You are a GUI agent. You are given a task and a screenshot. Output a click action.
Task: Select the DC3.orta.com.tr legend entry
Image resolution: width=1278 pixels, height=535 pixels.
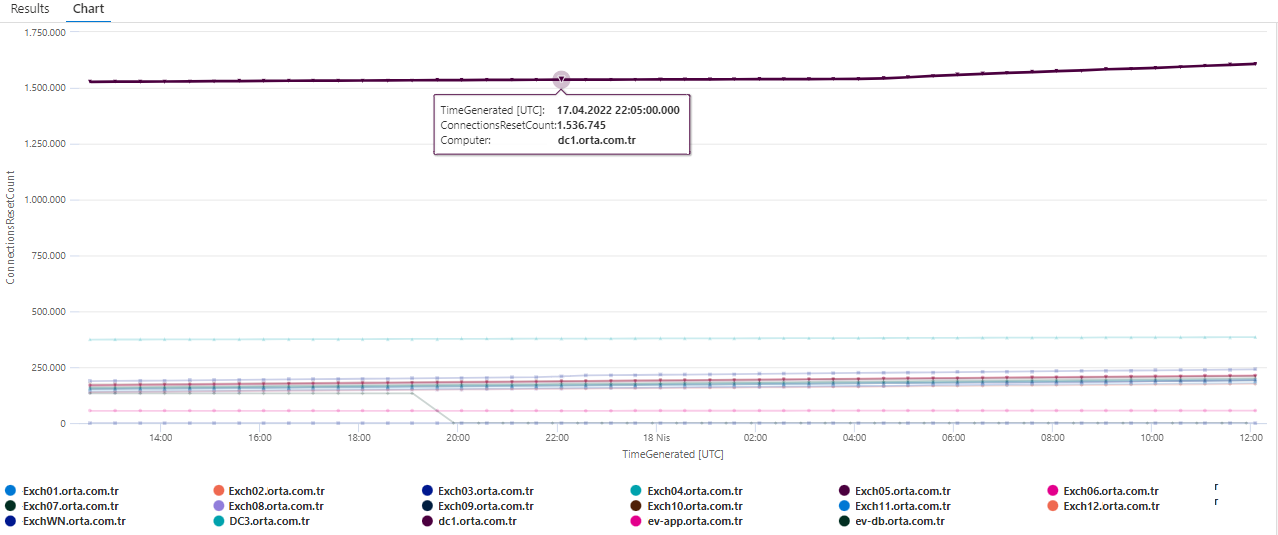point(262,521)
